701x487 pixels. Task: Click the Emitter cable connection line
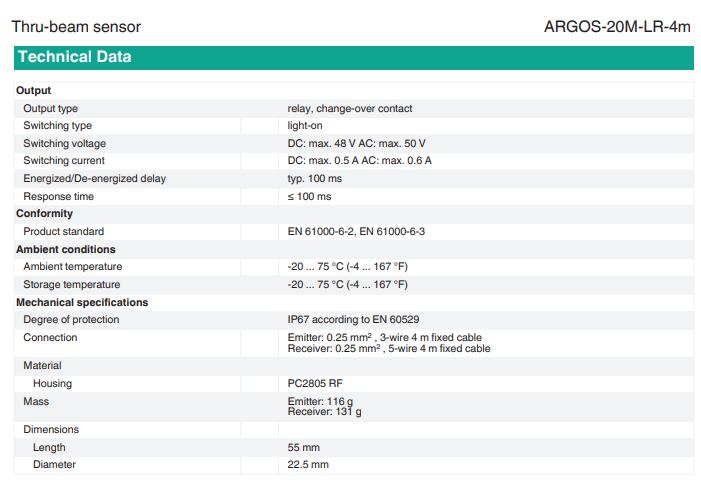click(x=384, y=338)
